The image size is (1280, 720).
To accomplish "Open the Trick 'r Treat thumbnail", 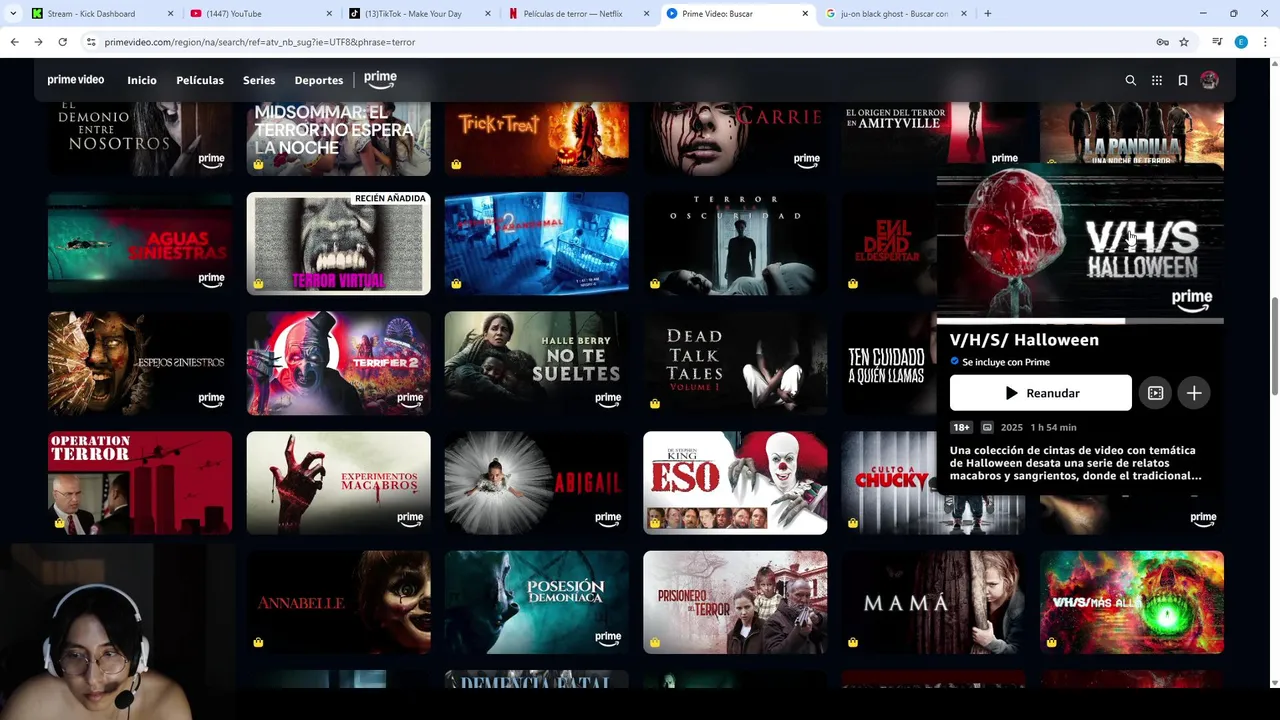I will click(x=536, y=137).
